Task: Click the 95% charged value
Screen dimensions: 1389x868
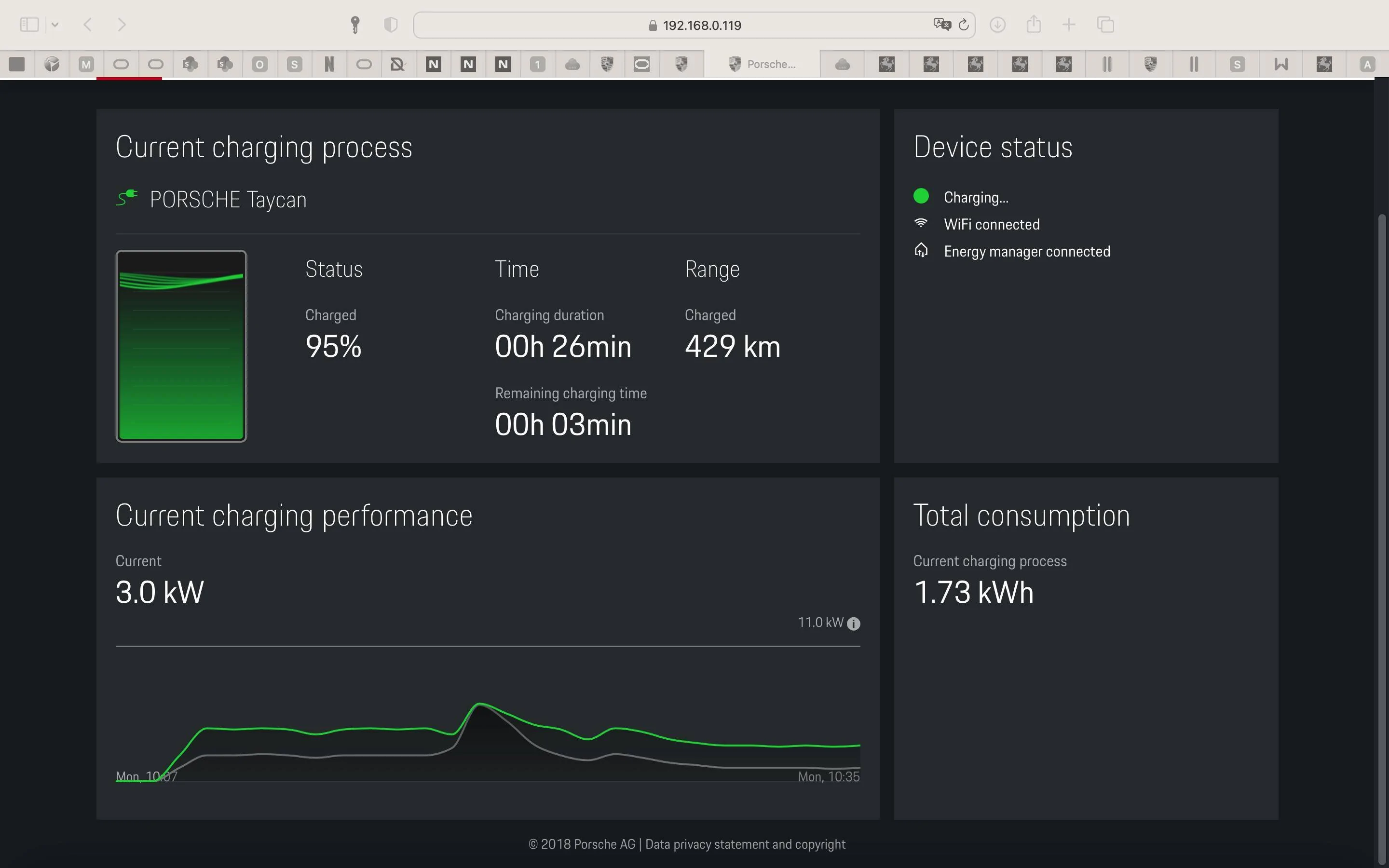Action: coord(333,346)
